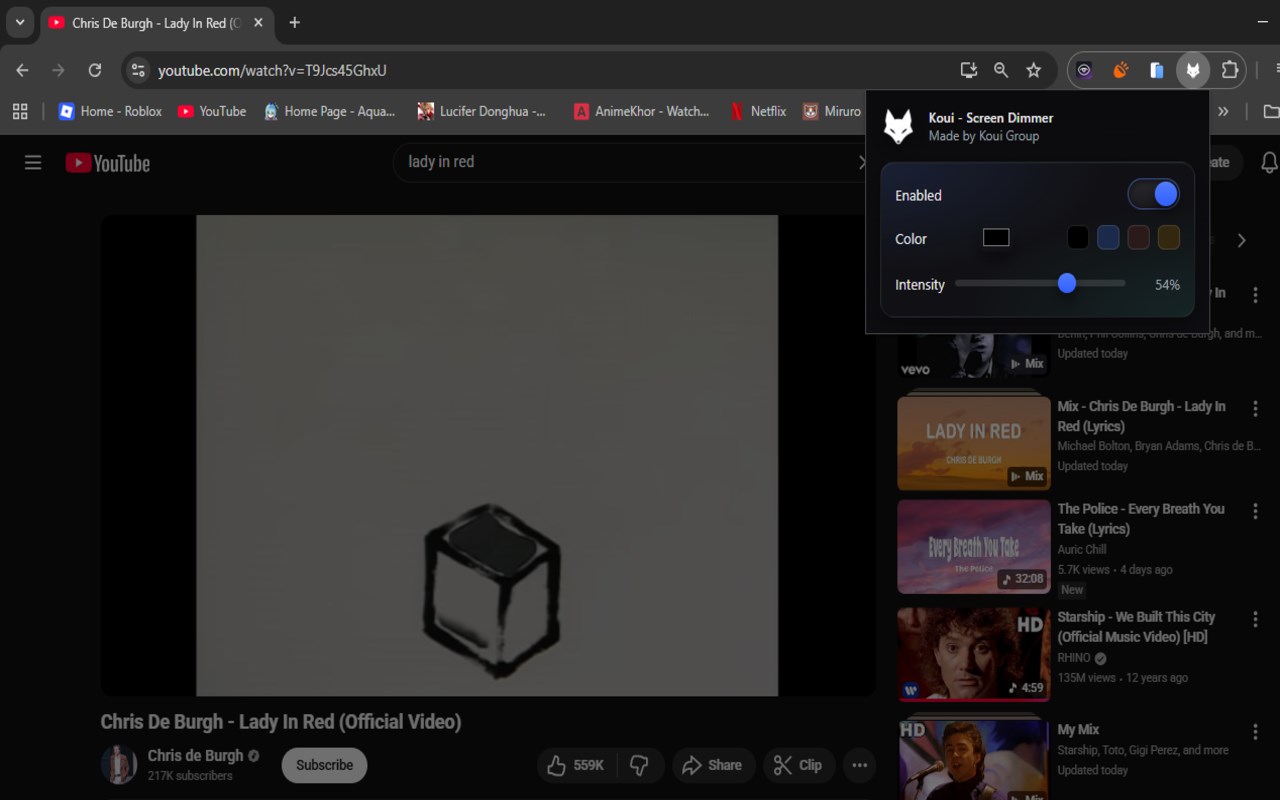
Task: Open Starship We Built This City thumbnail
Action: [973, 655]
